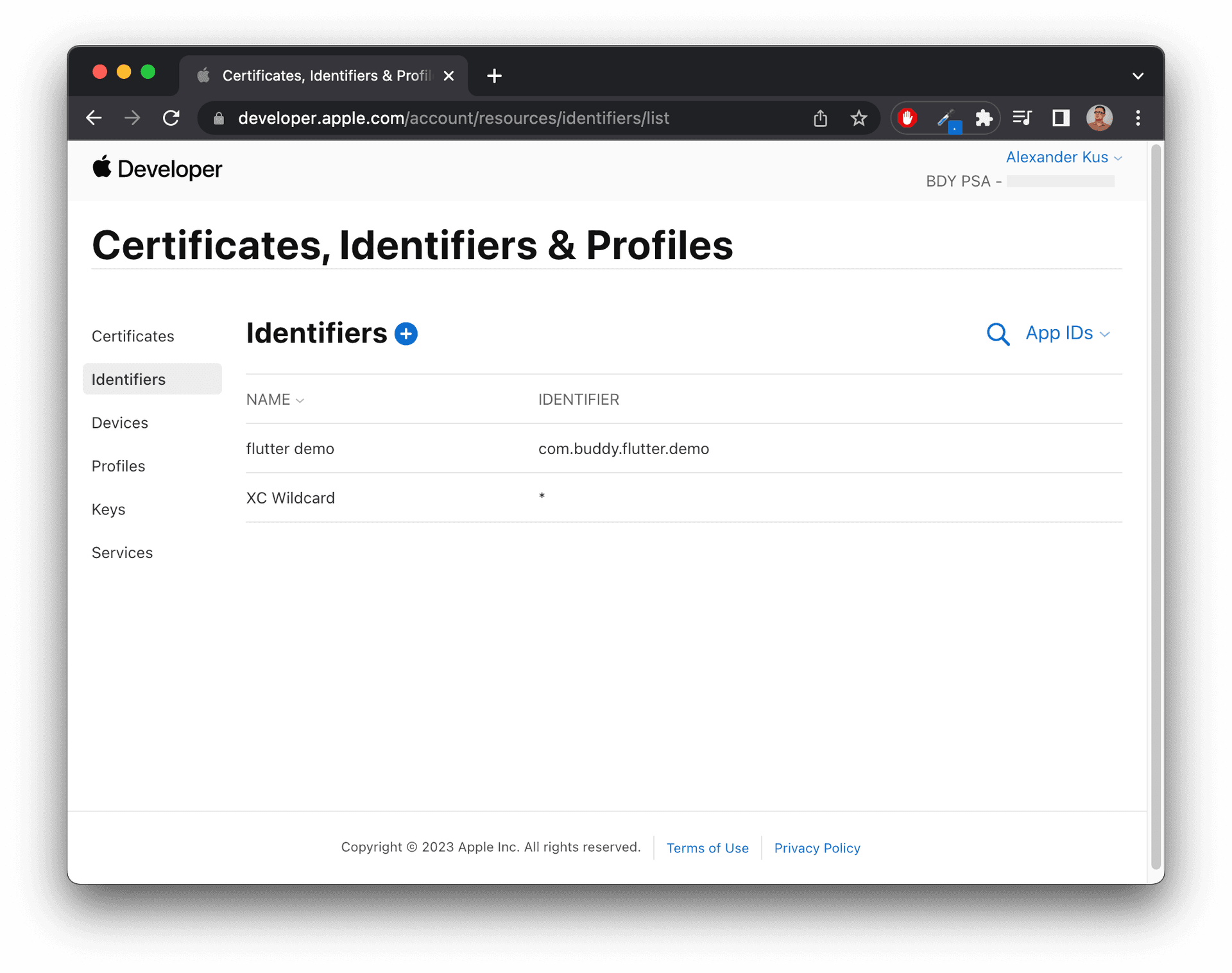Click the page vertical scrollbar

pos(1156,507)
